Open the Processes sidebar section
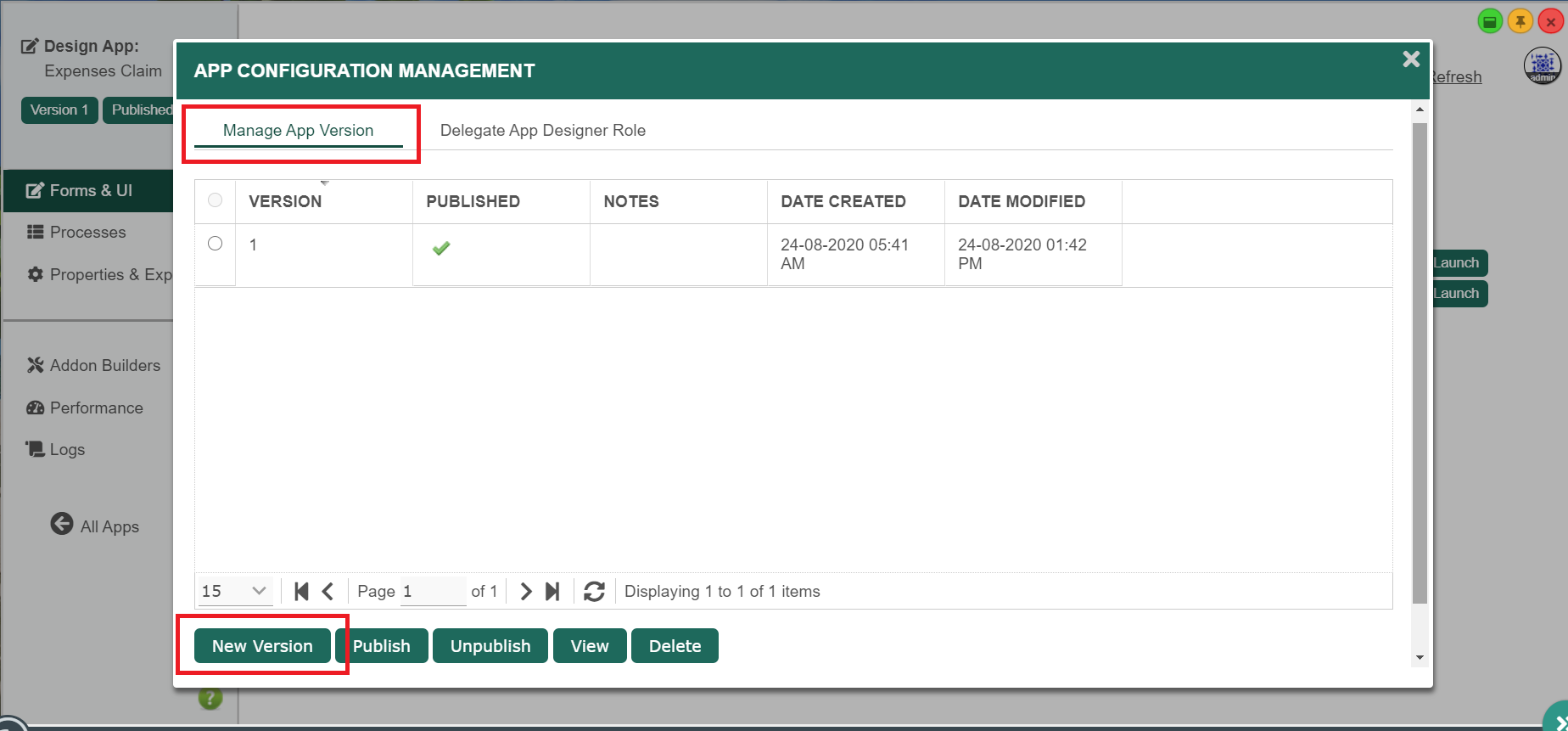This screenshot has width=1568, height=731. (x=87, y=233)
